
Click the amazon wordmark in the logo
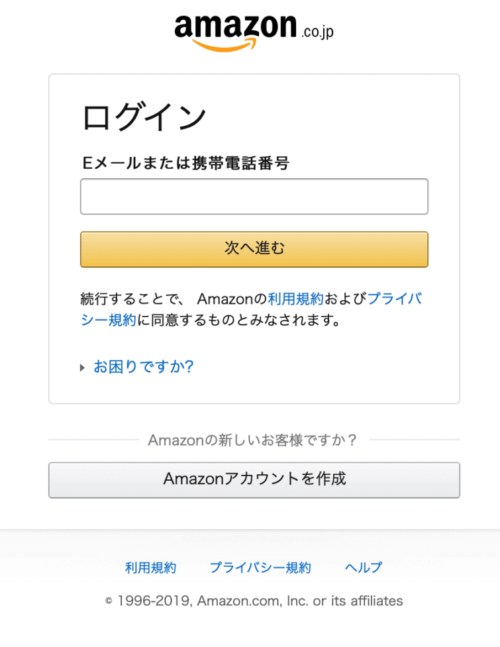[236, 26]
